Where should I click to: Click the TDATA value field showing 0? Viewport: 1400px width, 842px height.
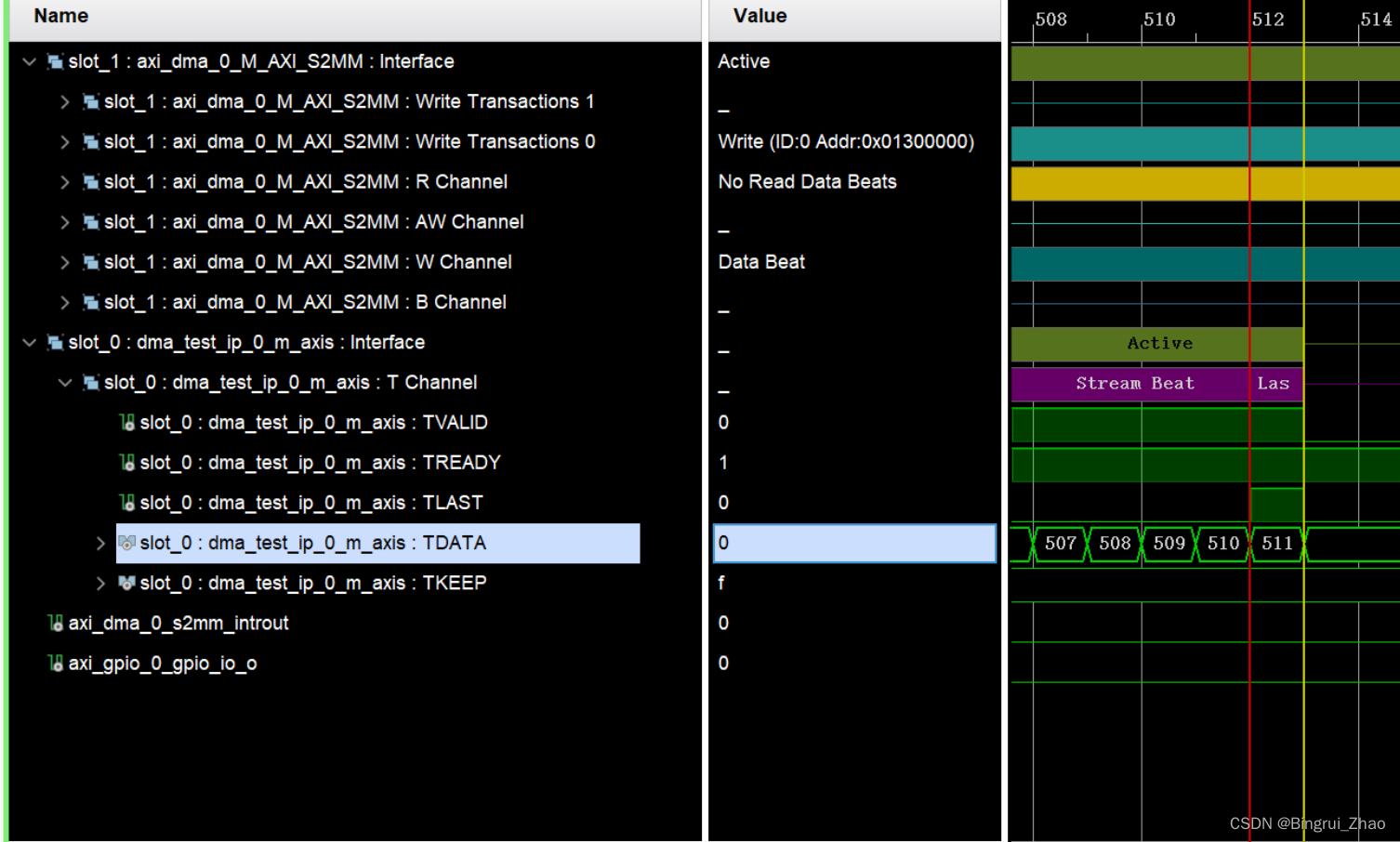click(852, 543)
